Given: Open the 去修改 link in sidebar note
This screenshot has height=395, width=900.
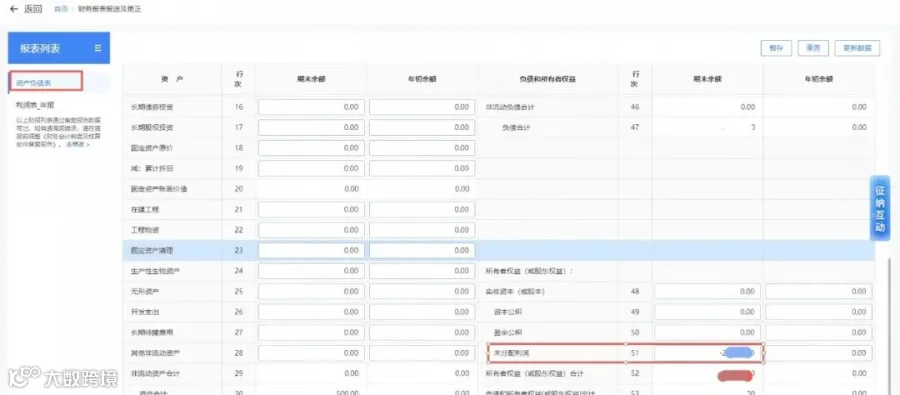Looking at the screenshot, I should tap(78, 145).
